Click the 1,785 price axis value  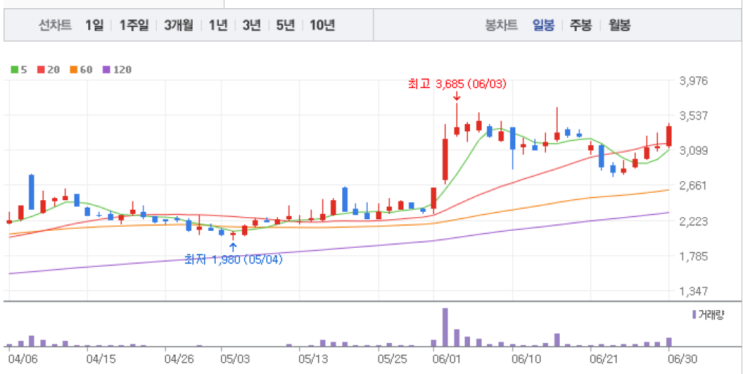693,256
